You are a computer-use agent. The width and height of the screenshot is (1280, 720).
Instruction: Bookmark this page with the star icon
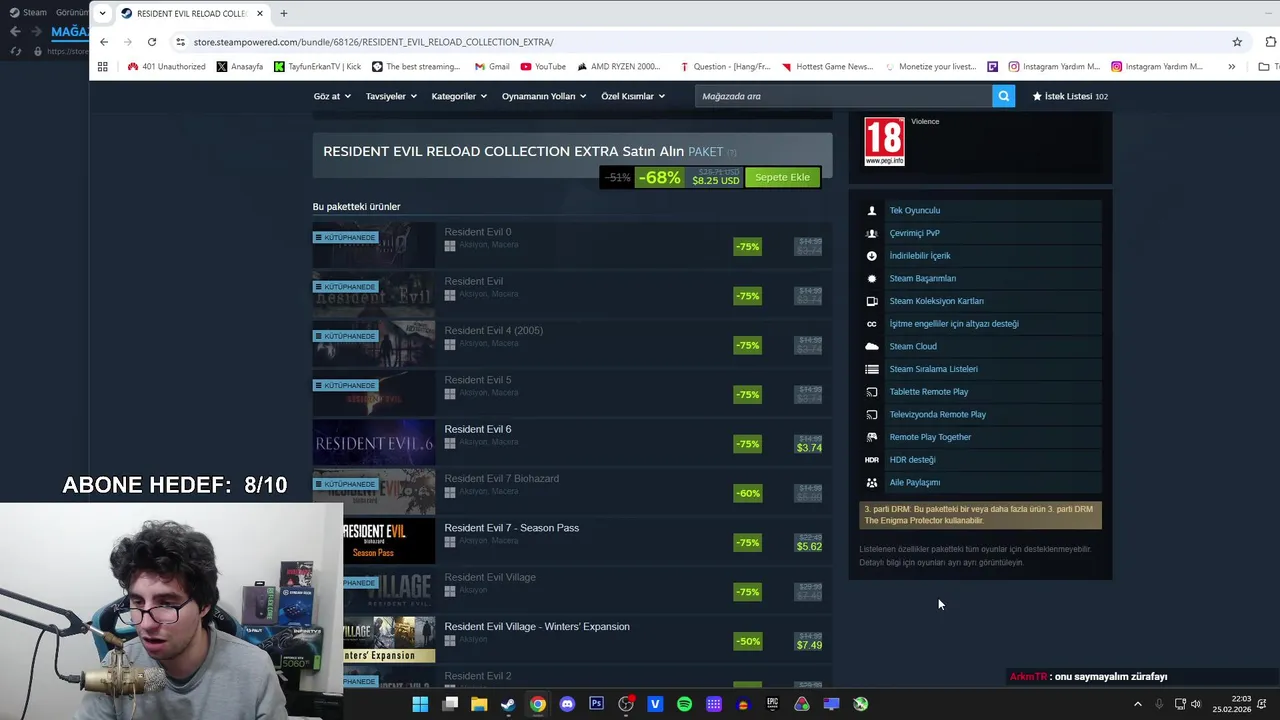coord(1237,42)
